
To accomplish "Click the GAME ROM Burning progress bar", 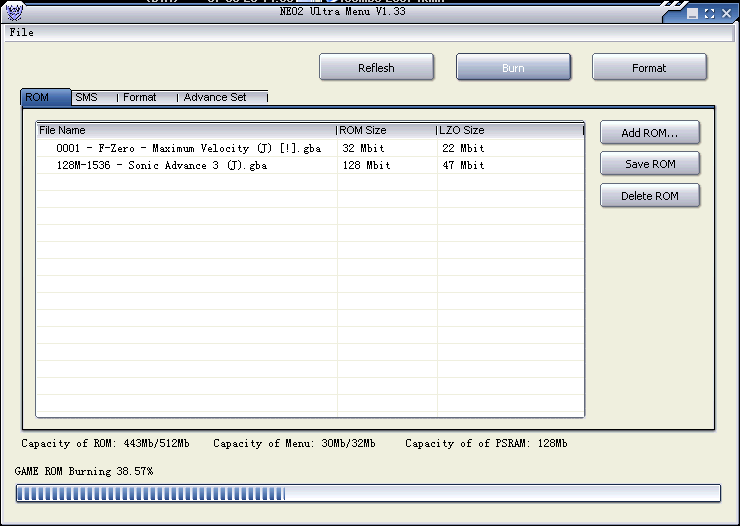I will click(368, 493).
